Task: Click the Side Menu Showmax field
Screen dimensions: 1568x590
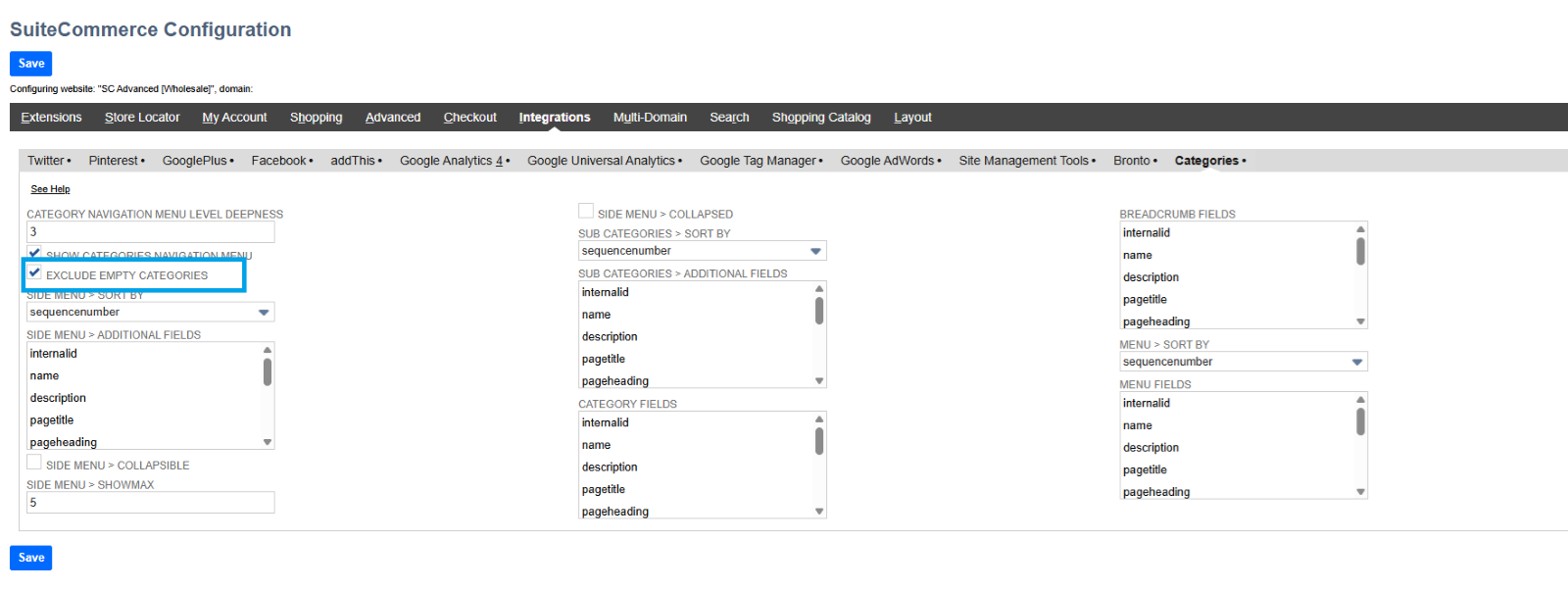Action: click(x=150, y=503)
